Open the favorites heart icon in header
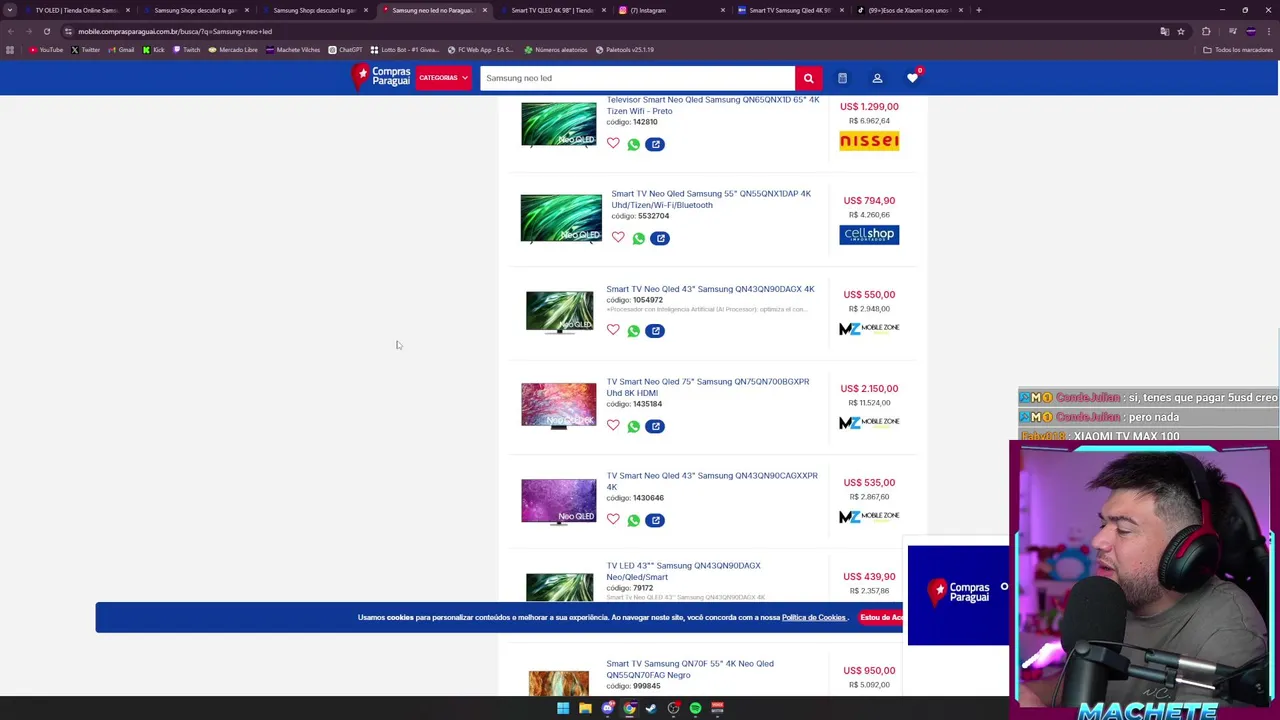Viewport: 1280px width, 720px height. click(912, 78)
